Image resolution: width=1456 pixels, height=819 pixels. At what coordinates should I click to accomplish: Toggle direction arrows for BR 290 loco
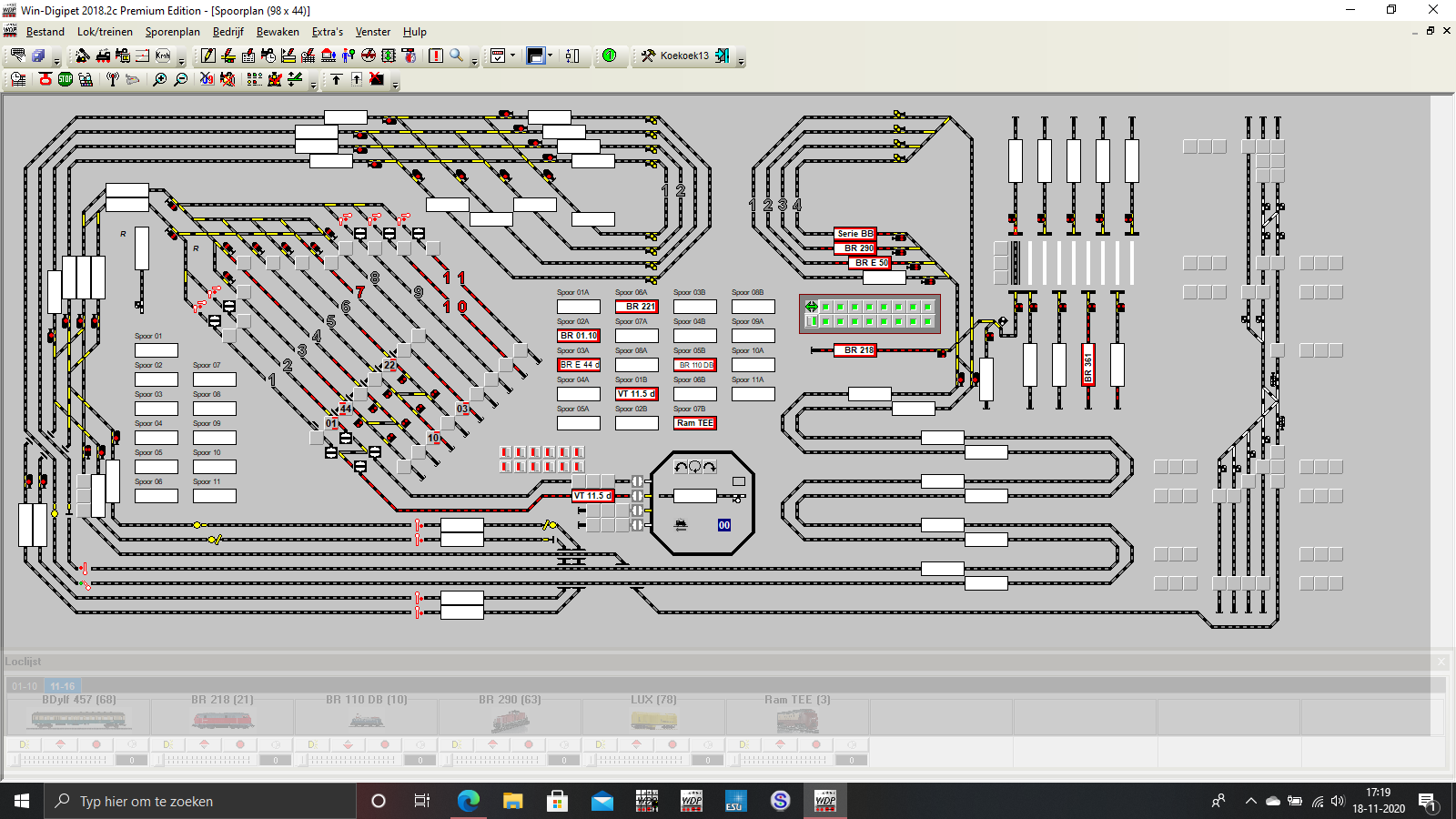(491, 744)
